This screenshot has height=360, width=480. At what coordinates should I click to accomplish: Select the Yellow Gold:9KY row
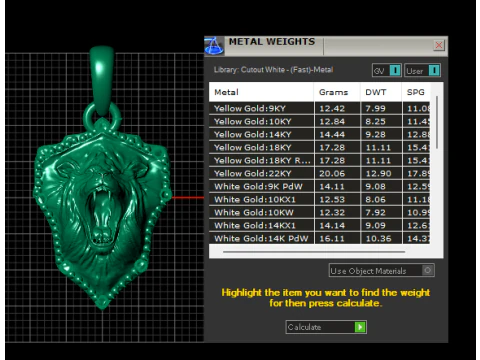point(319,108)
